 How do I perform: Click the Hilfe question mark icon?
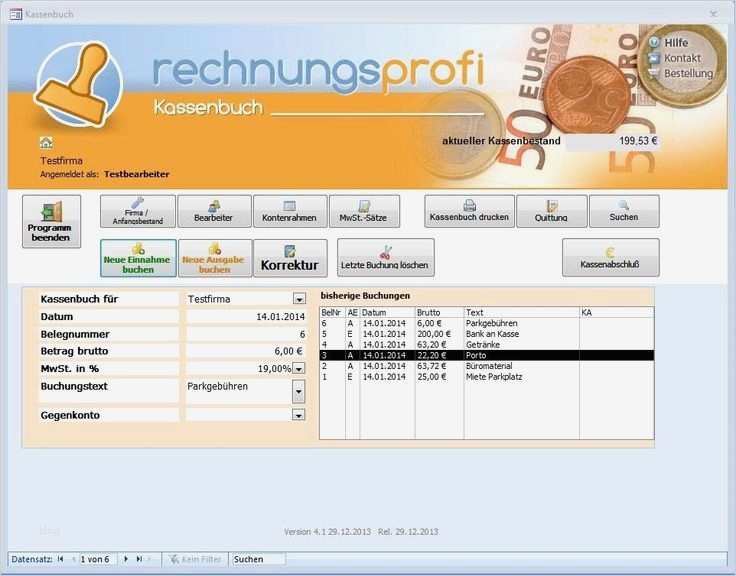(654, 42)
